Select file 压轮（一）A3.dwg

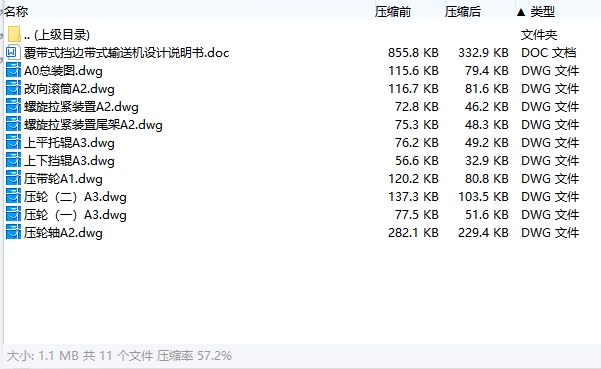coord(75,215)
